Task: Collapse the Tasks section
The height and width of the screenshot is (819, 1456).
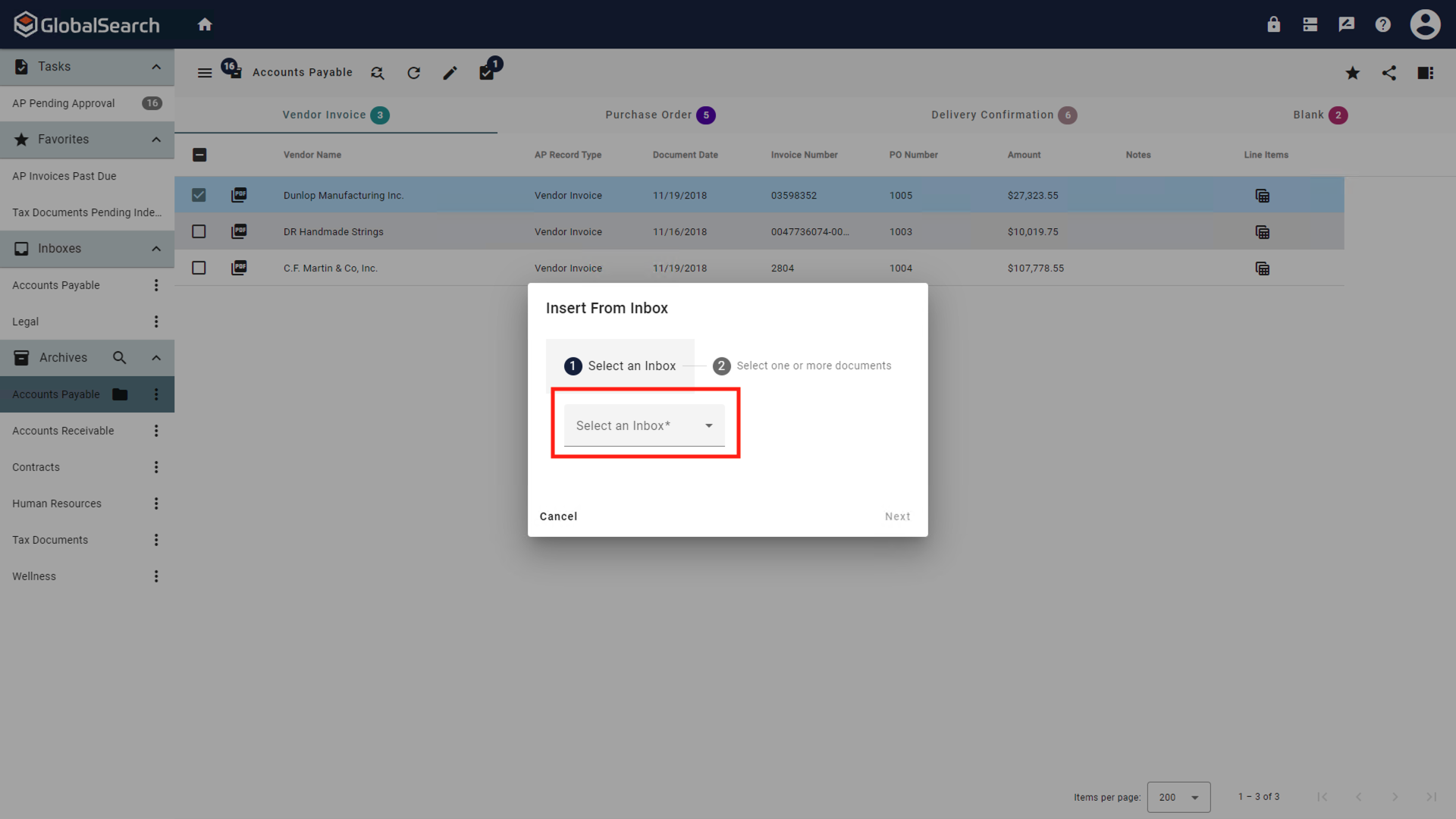Action: (156, 67)
